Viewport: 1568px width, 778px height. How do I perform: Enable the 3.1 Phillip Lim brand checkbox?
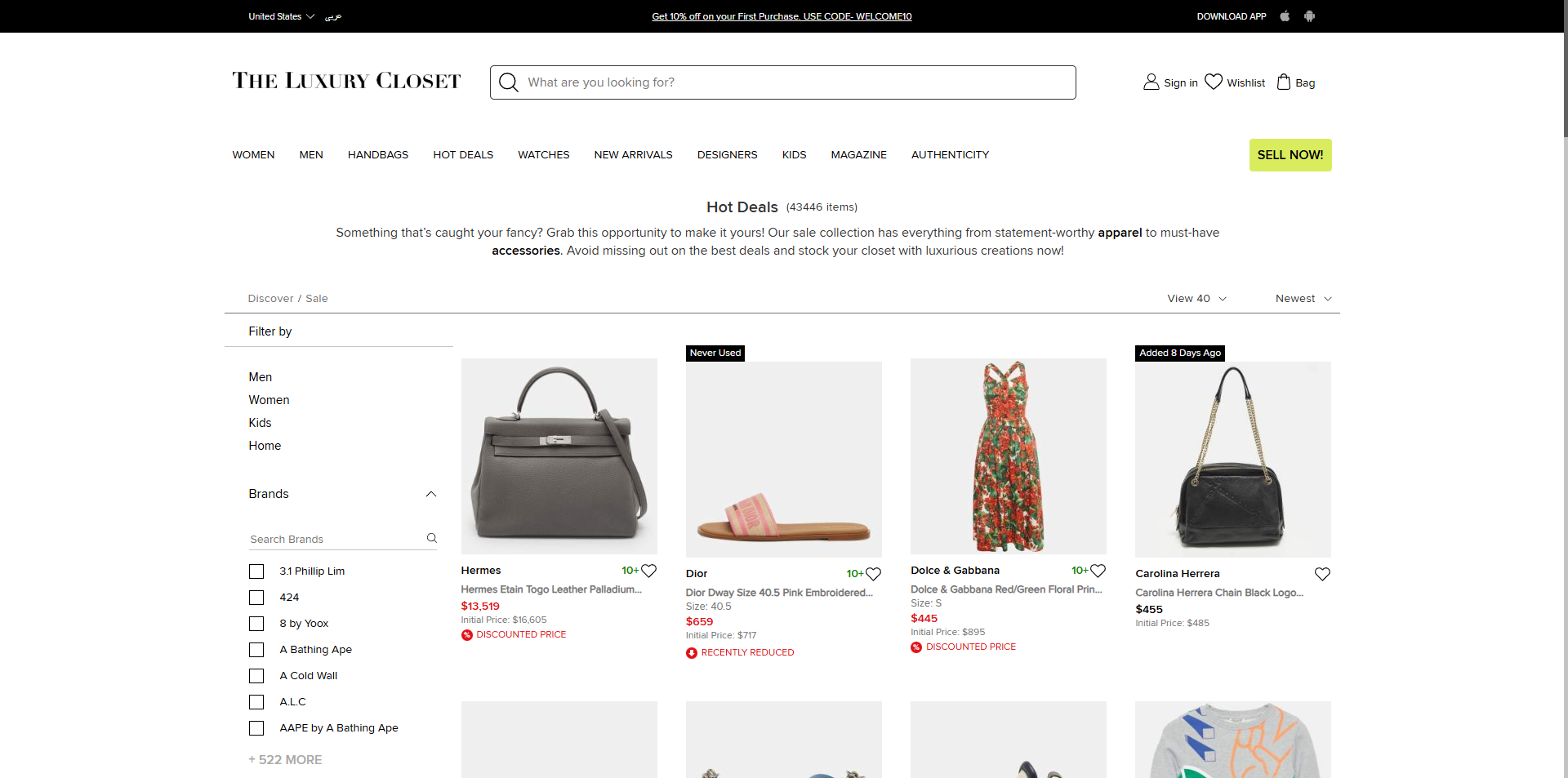256,571
